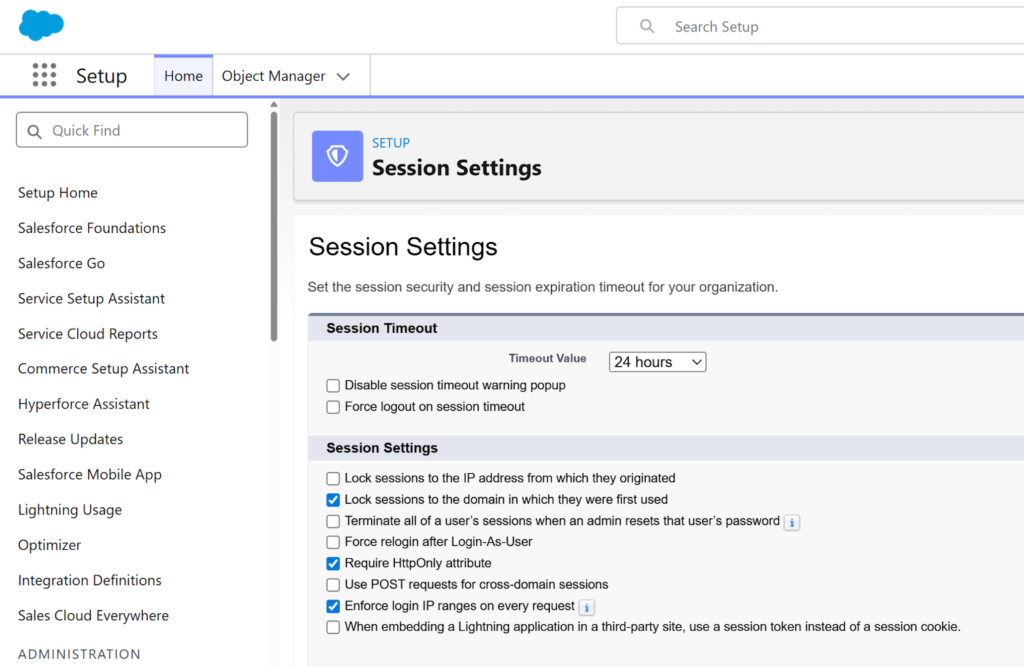The width and height of the screenshot is (1024, 667).
Task: Open the App Launcher dots grid
Action: [x=44, y=76]
